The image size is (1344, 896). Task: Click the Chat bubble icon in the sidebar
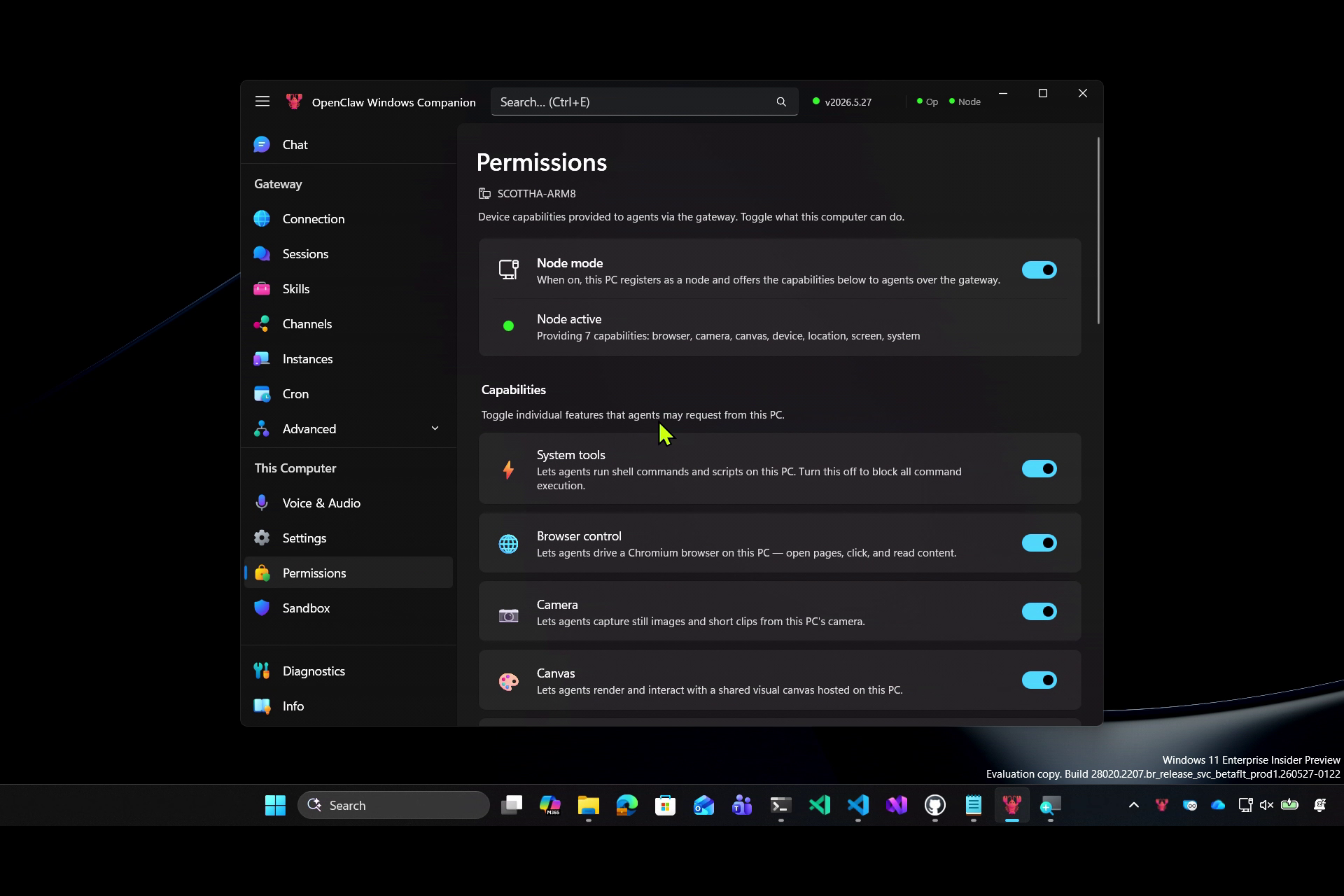pos(262,144)
